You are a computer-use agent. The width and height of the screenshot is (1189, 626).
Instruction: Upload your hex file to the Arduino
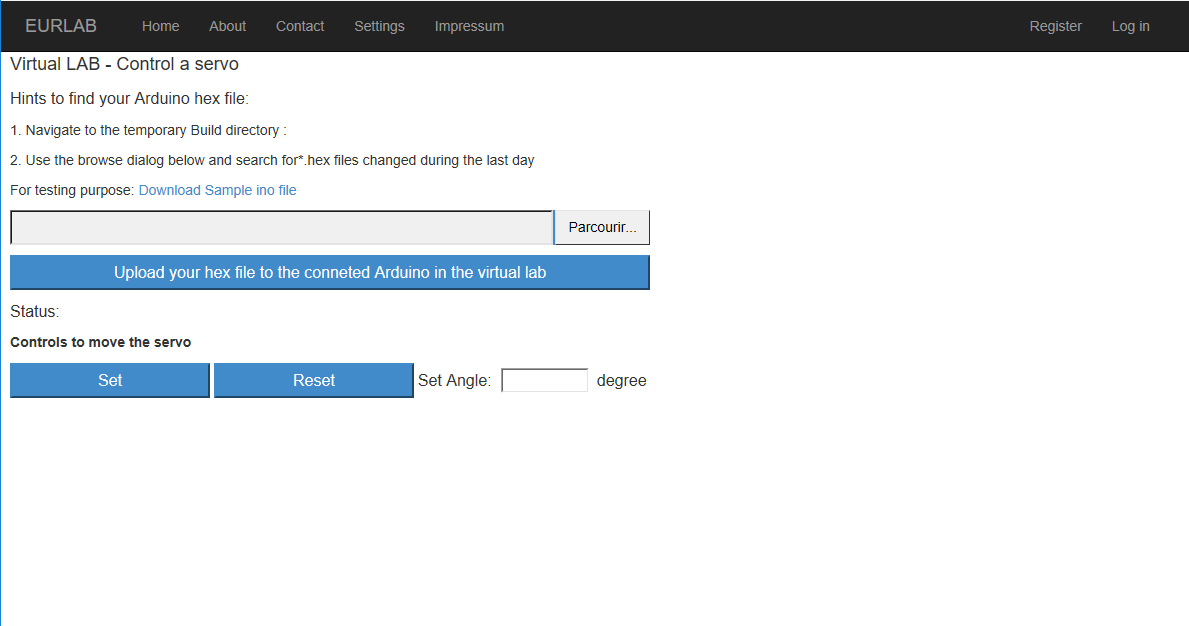coord(330,272)
